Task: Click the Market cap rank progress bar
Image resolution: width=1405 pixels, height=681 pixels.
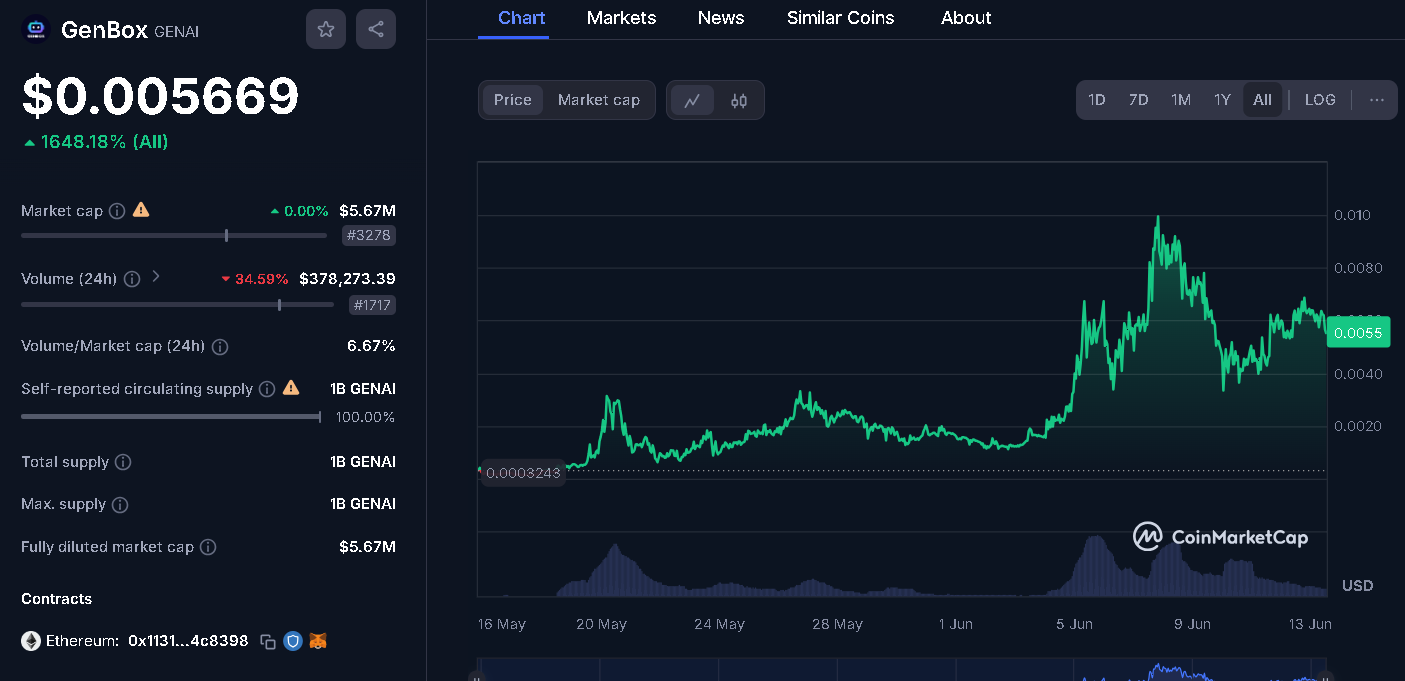Action: pos(174,236)
